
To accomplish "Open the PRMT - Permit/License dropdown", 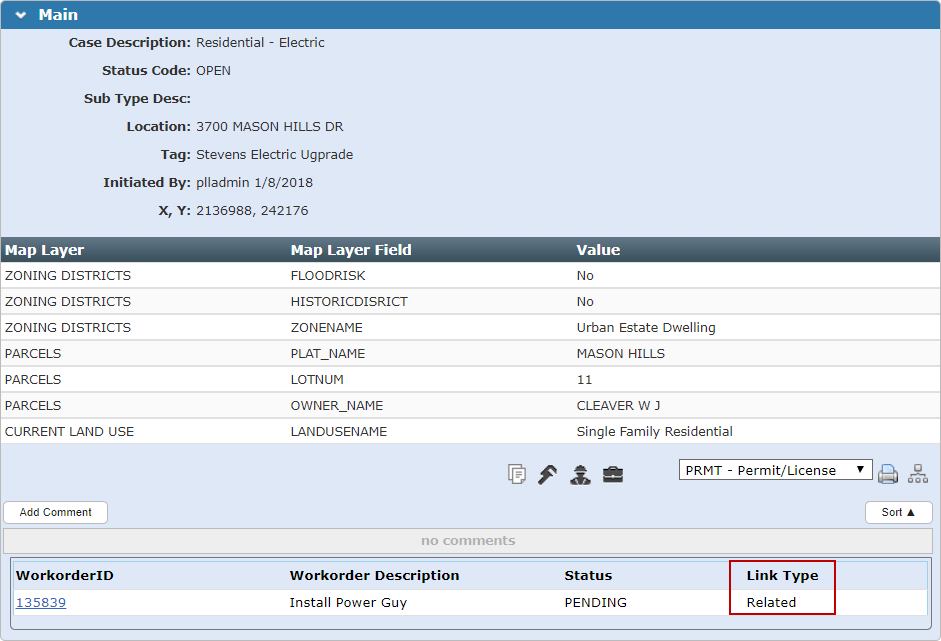I will [x=775, y=470].
